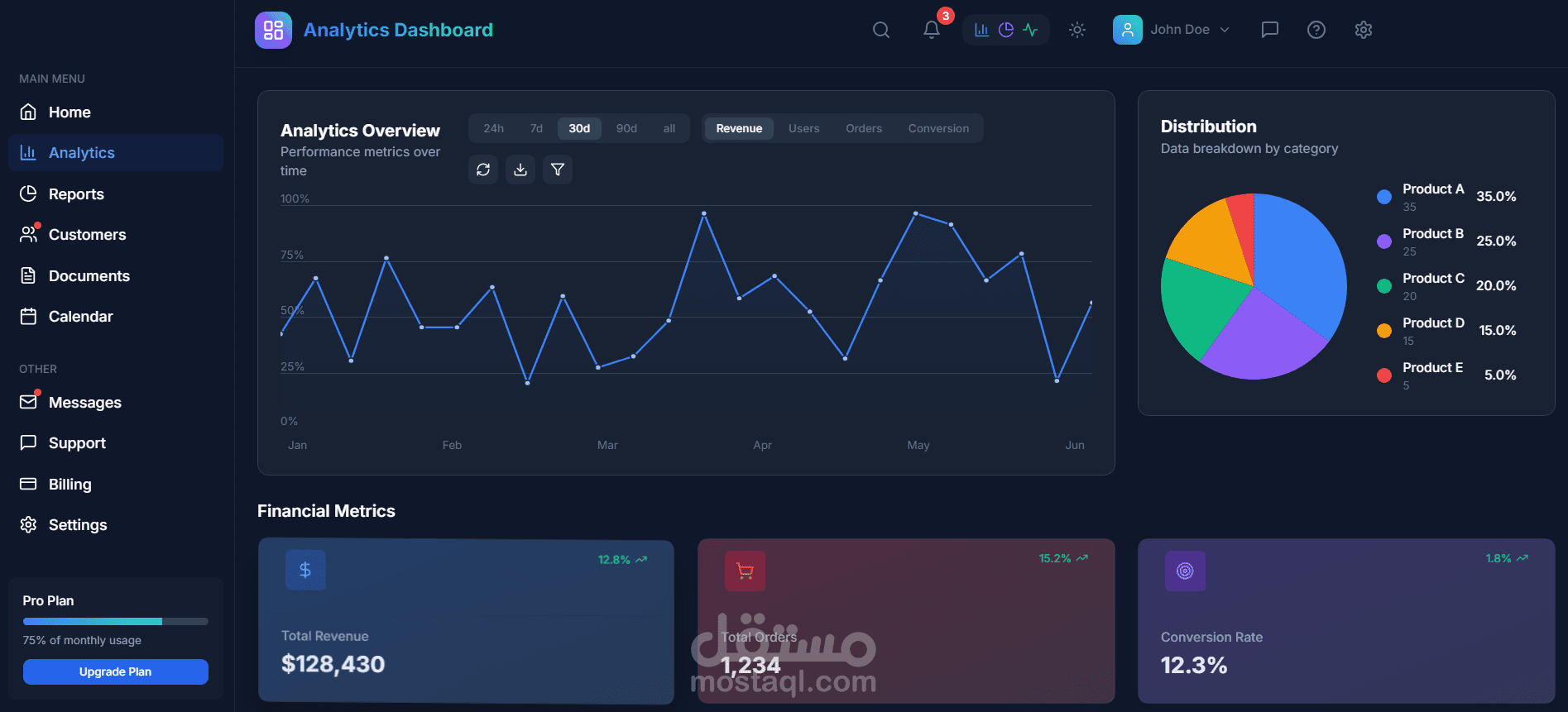Click the Home house icon

[28, 112]
